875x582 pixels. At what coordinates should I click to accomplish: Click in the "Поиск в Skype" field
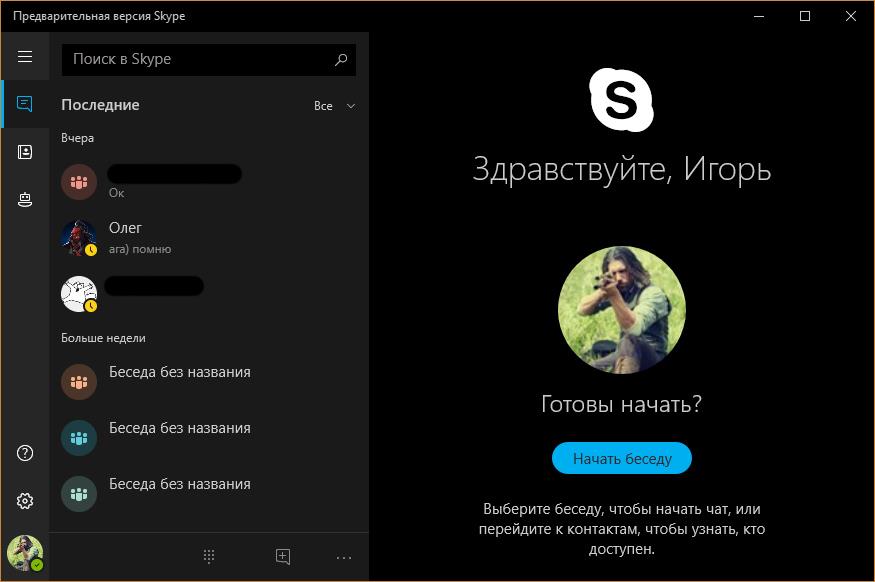coord(195,60)
